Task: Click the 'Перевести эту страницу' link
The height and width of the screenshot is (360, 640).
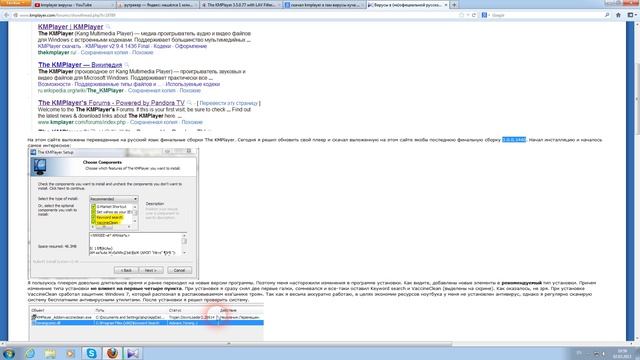Action: tap(229, 103)
